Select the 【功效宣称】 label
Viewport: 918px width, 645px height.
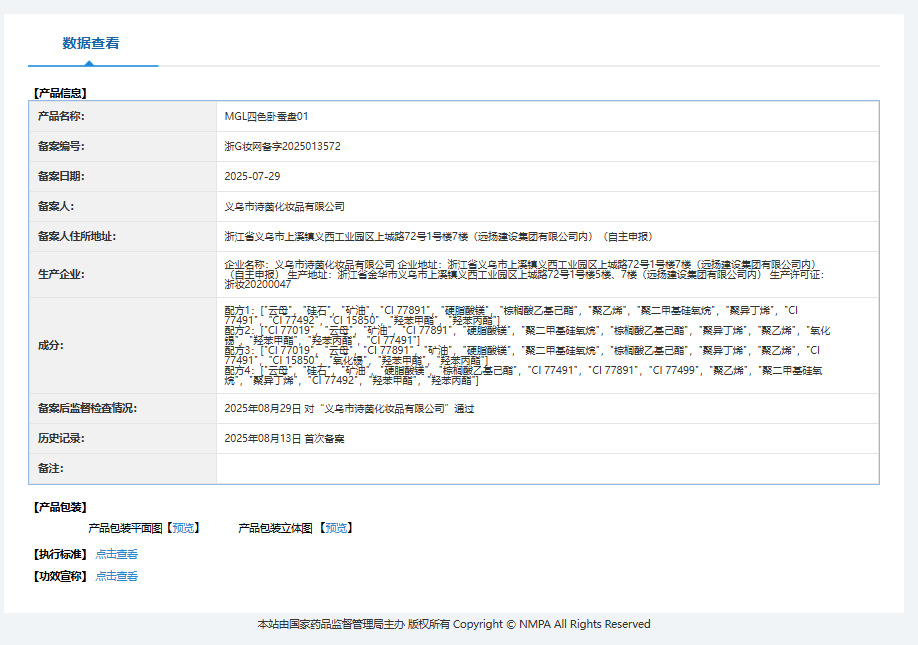(60, 576)
